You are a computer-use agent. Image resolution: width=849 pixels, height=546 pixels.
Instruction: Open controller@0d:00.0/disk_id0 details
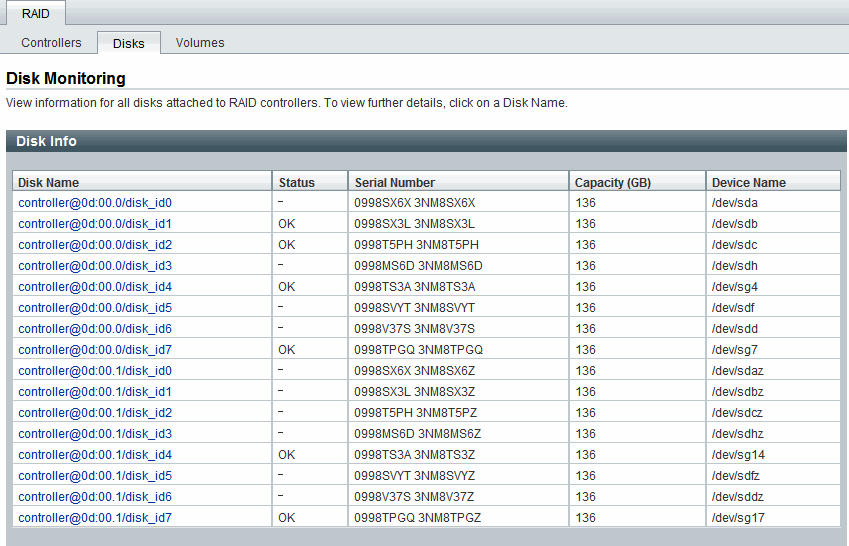click(x=95, y=203)
